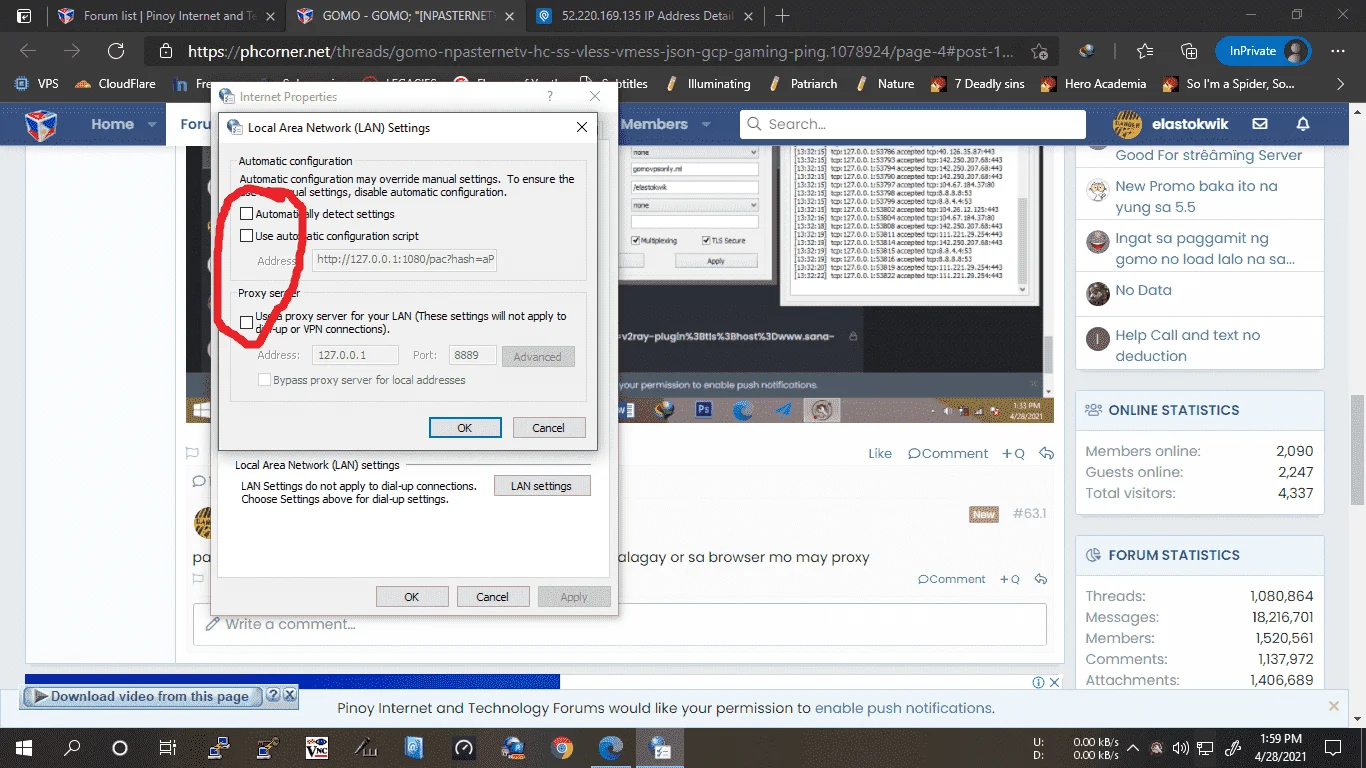1366x768 pixels.
Task: Tick Bypass proxy server for local addresses
Action: (x=264, y=380)
